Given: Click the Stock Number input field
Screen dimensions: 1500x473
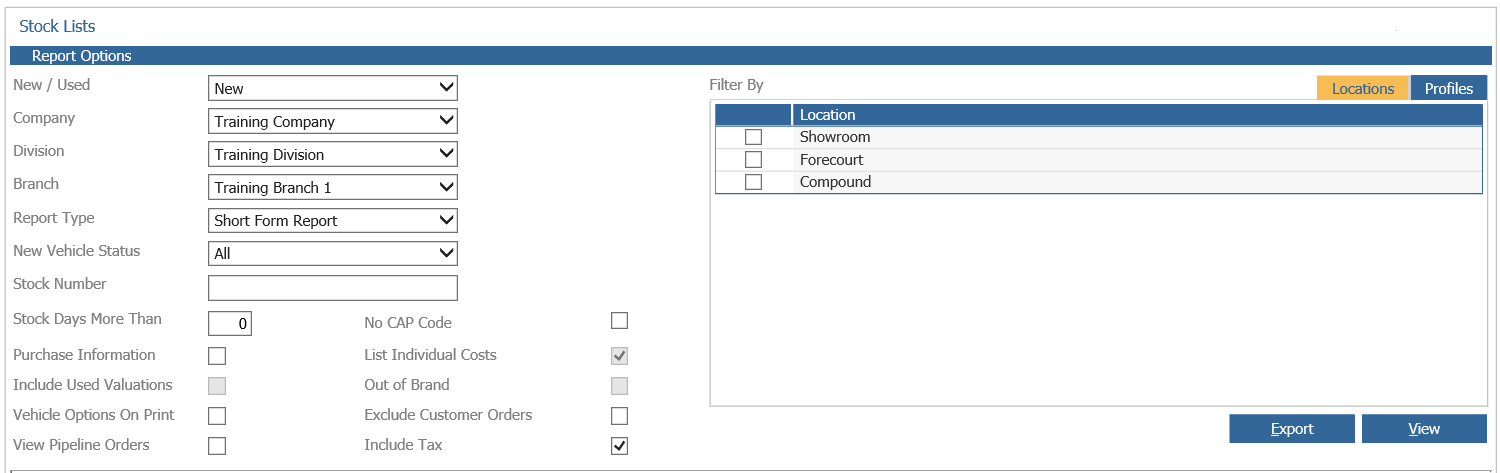Looking at the screenshot, I should [333, 288].
